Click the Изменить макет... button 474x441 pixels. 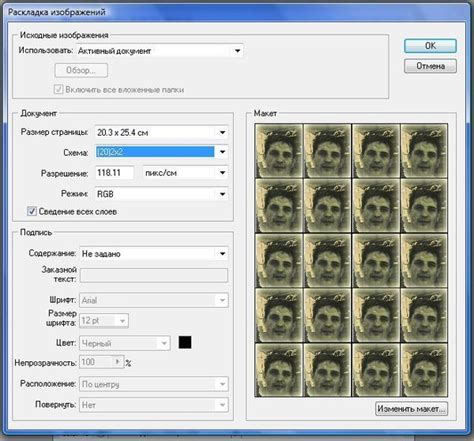411,409
